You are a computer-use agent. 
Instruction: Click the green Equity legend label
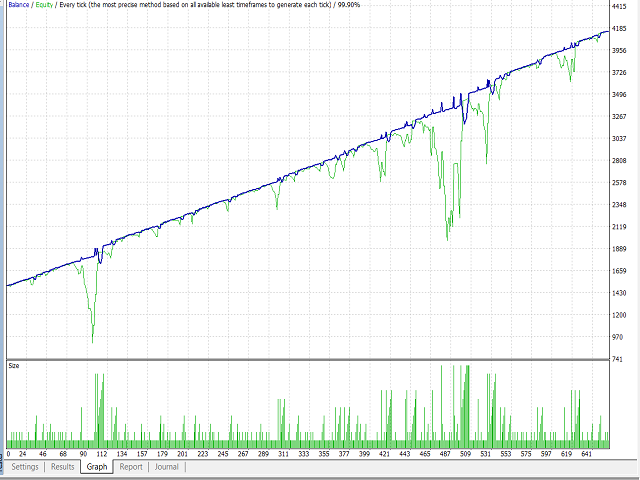pos(44,5)
